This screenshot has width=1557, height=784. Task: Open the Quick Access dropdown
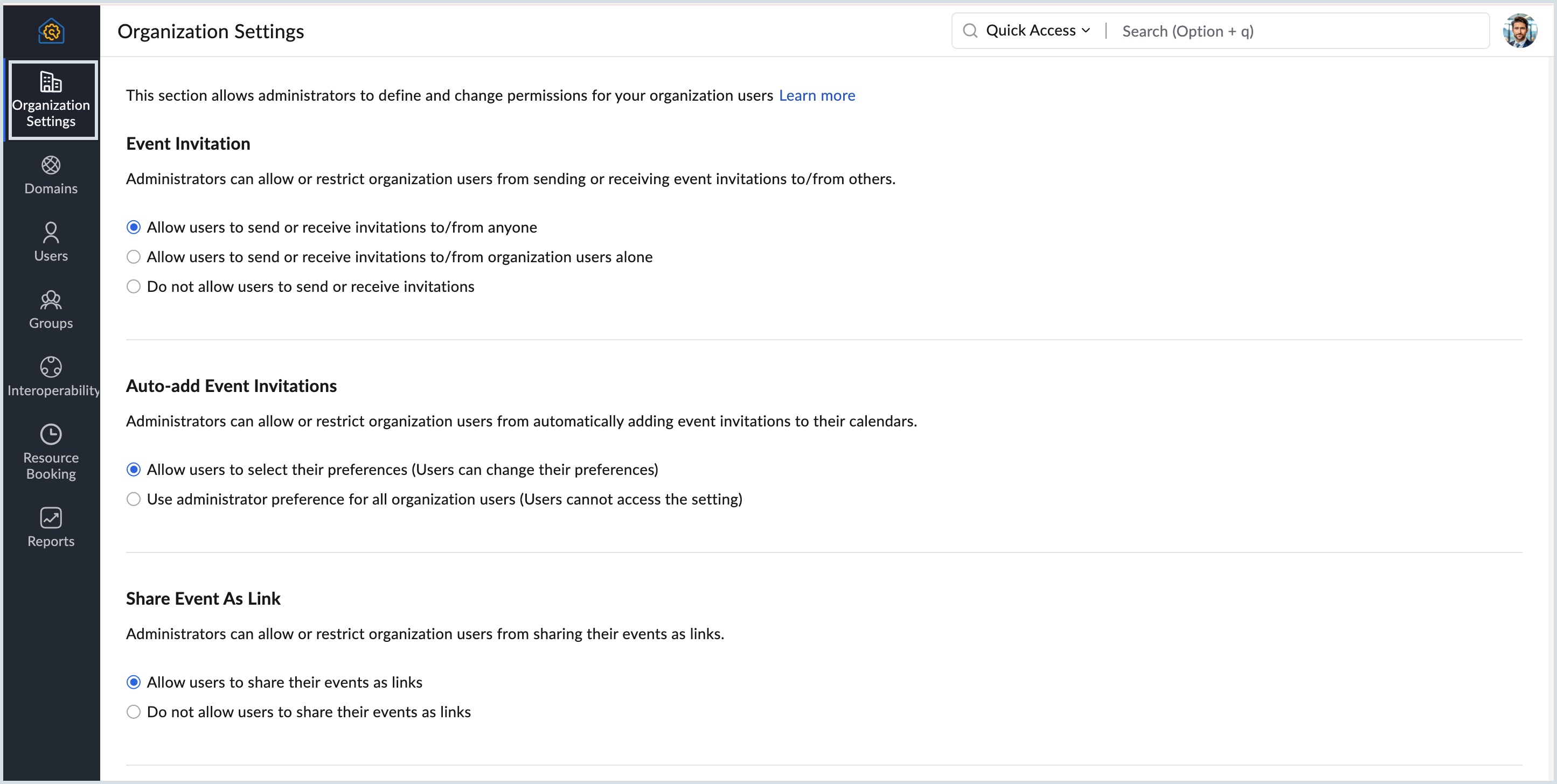(1036, 30)
